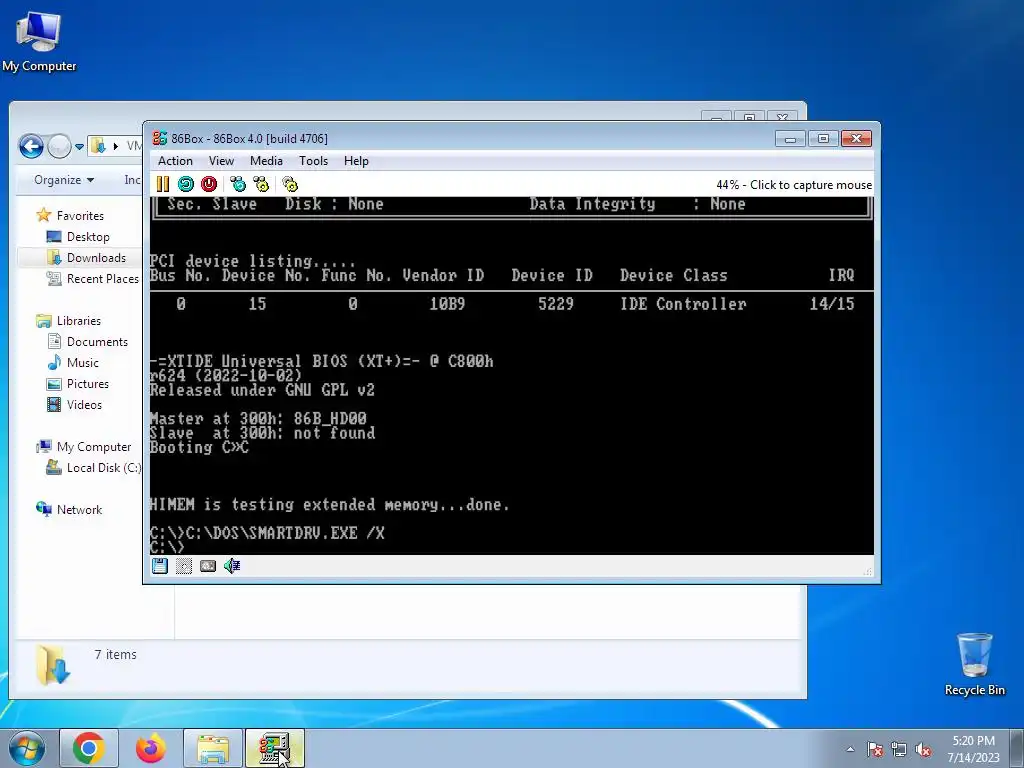Screen dimensions: 1024x768
Task: Click the hard disk status bar icon
Action: tap(208, 566)
